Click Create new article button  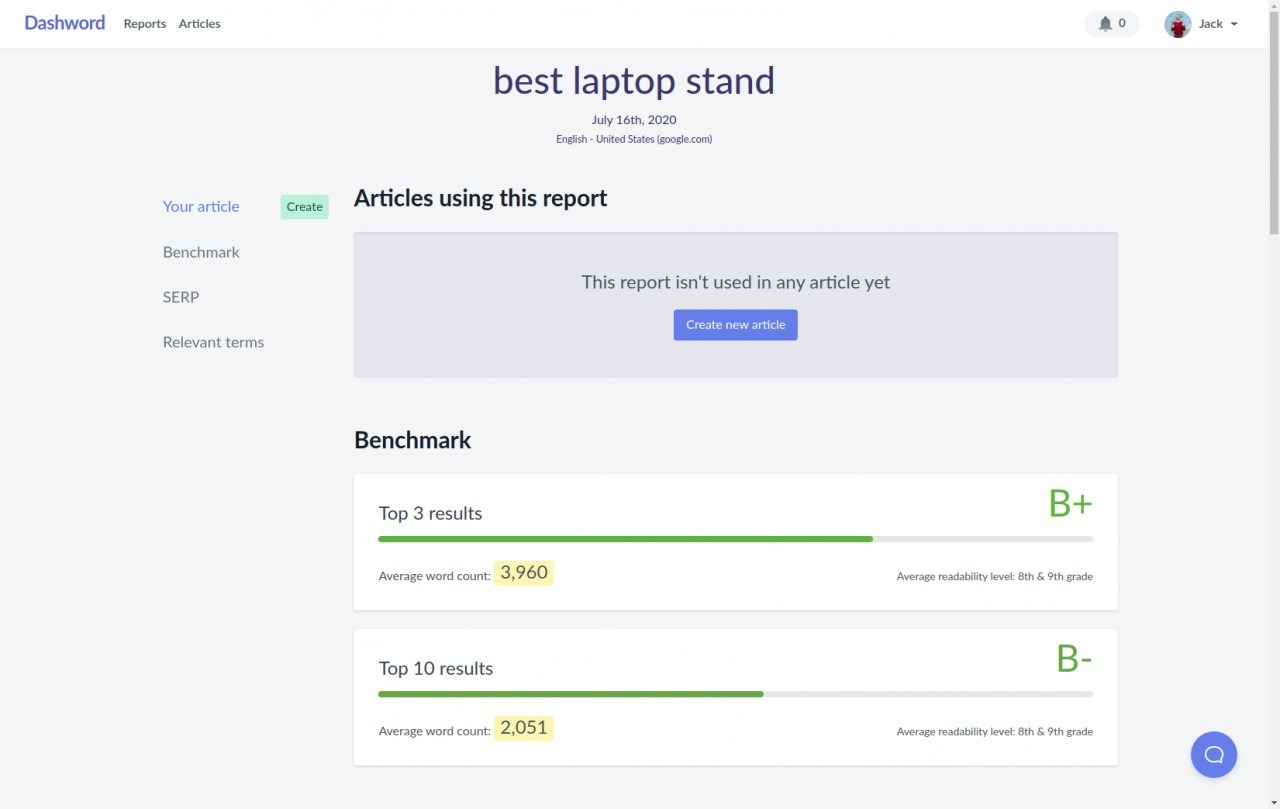[x=736, y=325]
